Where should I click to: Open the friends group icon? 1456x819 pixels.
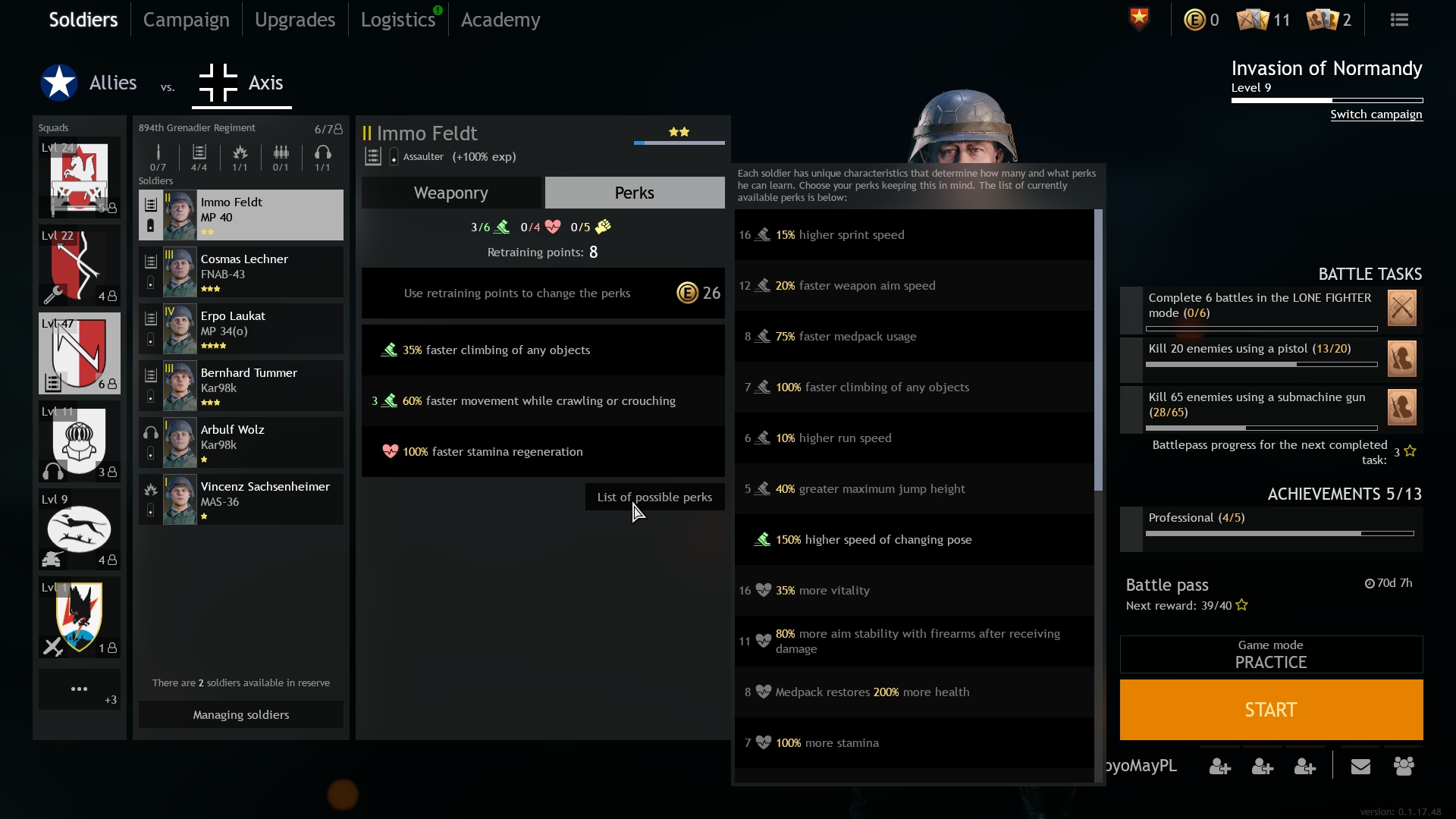tap(1404, 767)
